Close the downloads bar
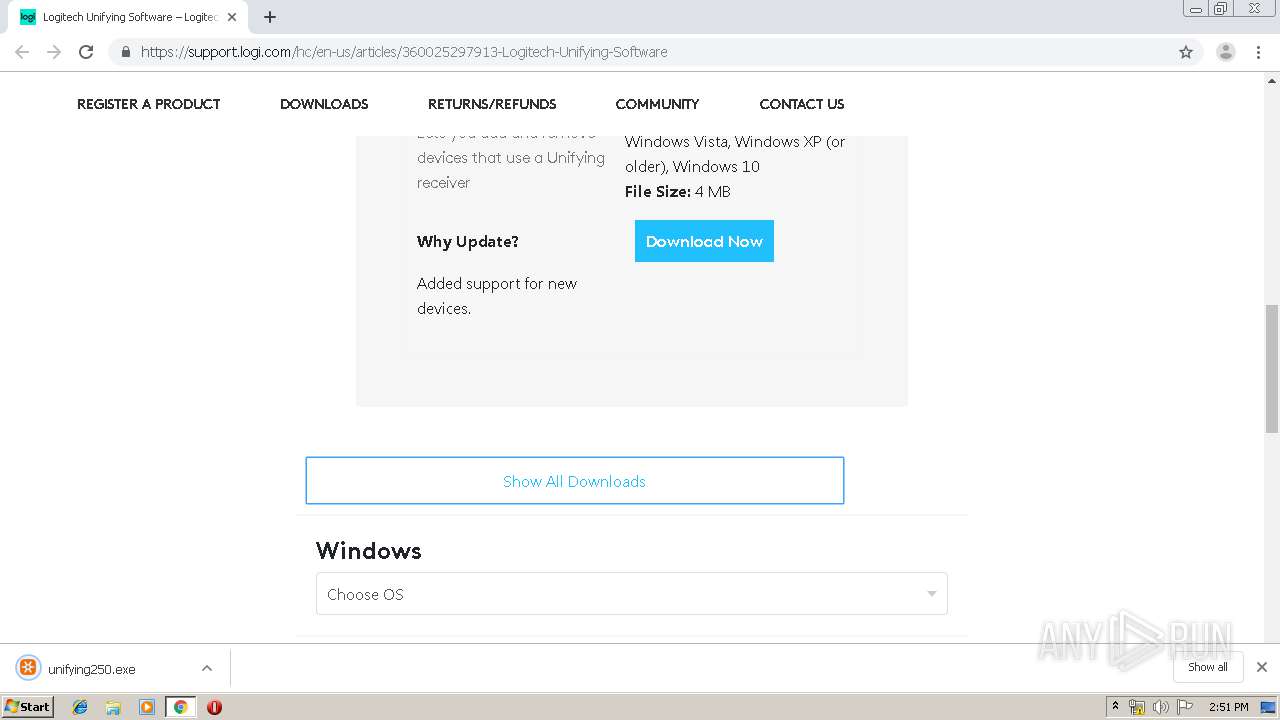 (1262, 667)
